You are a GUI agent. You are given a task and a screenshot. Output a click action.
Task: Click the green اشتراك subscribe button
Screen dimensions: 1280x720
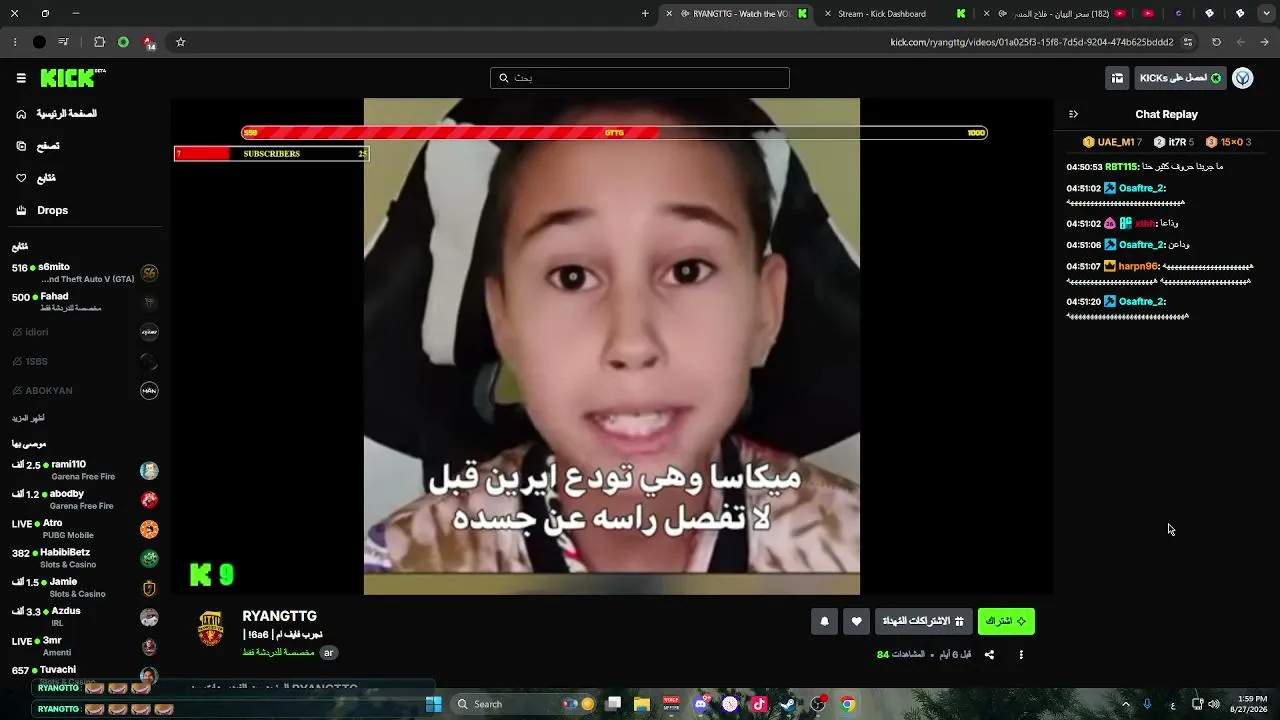1006,621
